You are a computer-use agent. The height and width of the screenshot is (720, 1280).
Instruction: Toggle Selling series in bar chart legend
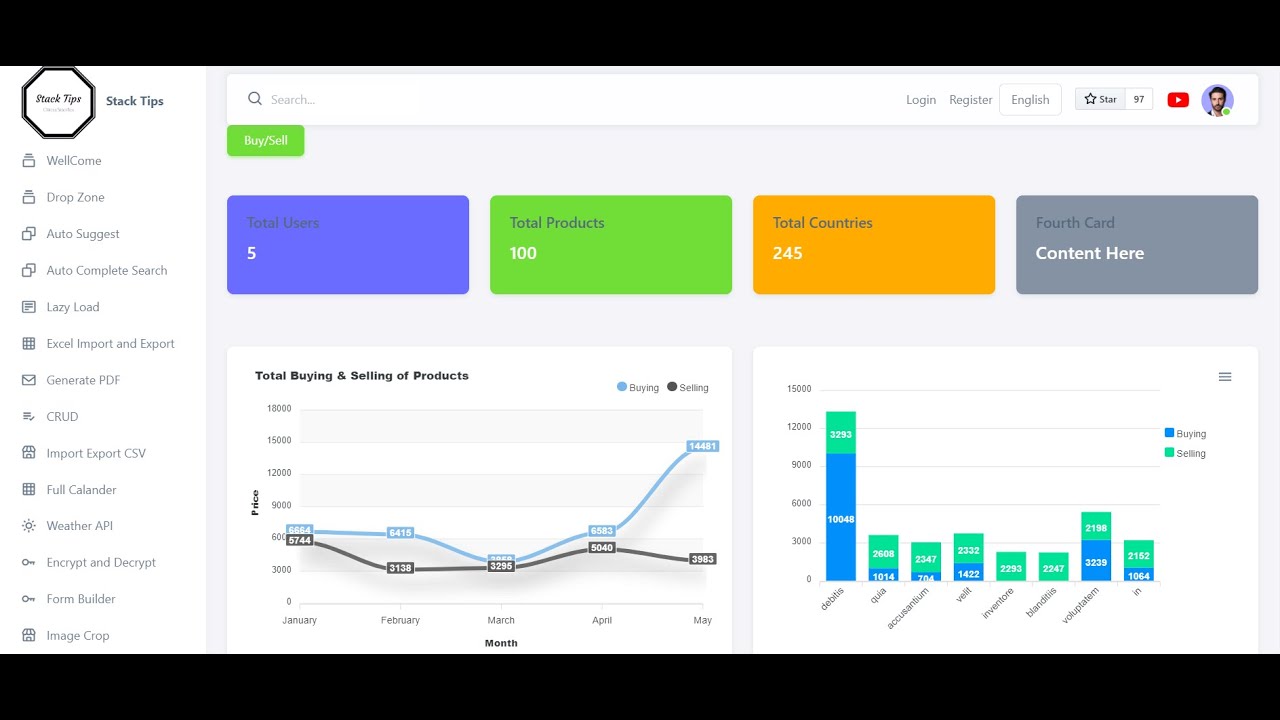click(1186, 453)
